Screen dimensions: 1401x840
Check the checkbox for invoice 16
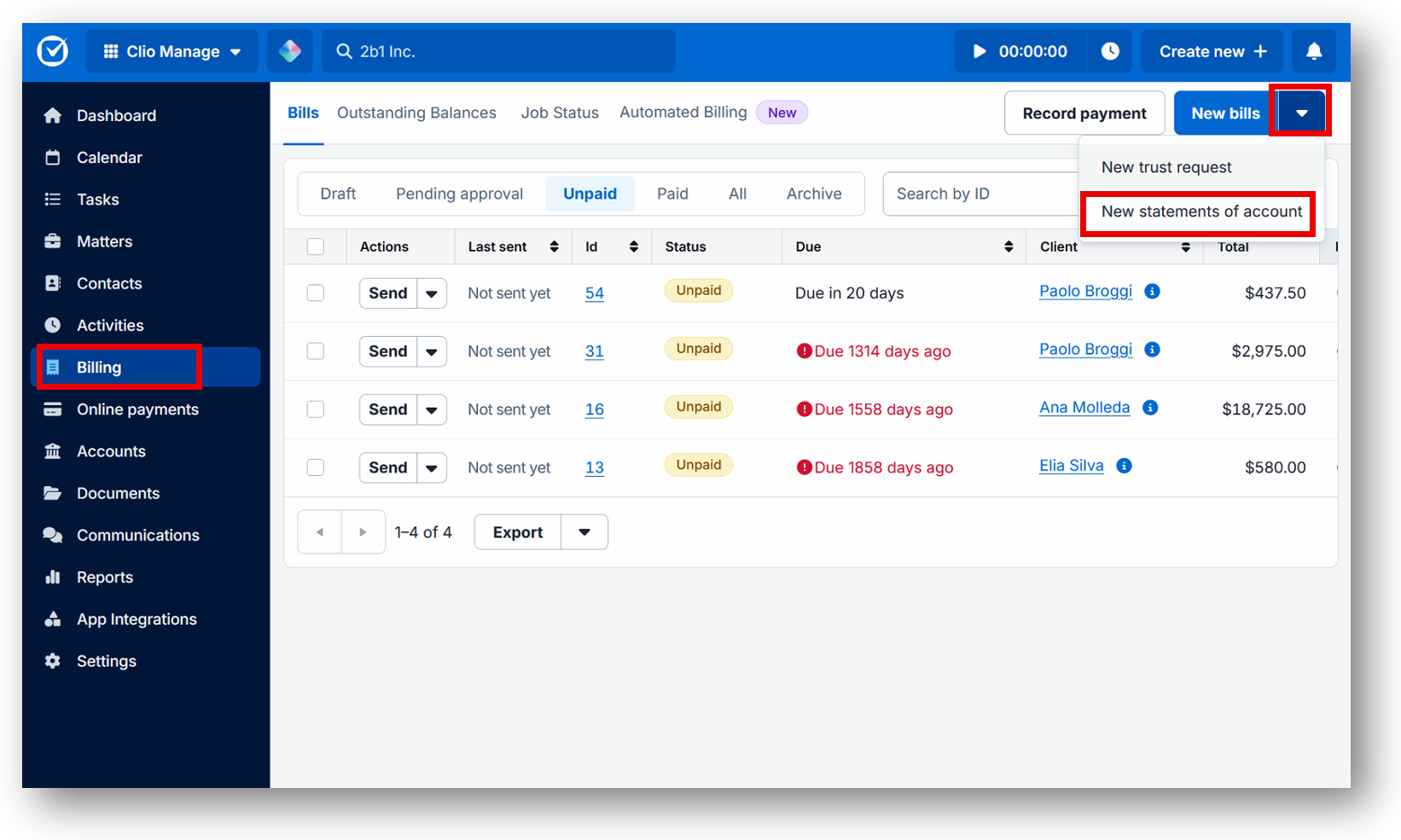pos(315,409)
